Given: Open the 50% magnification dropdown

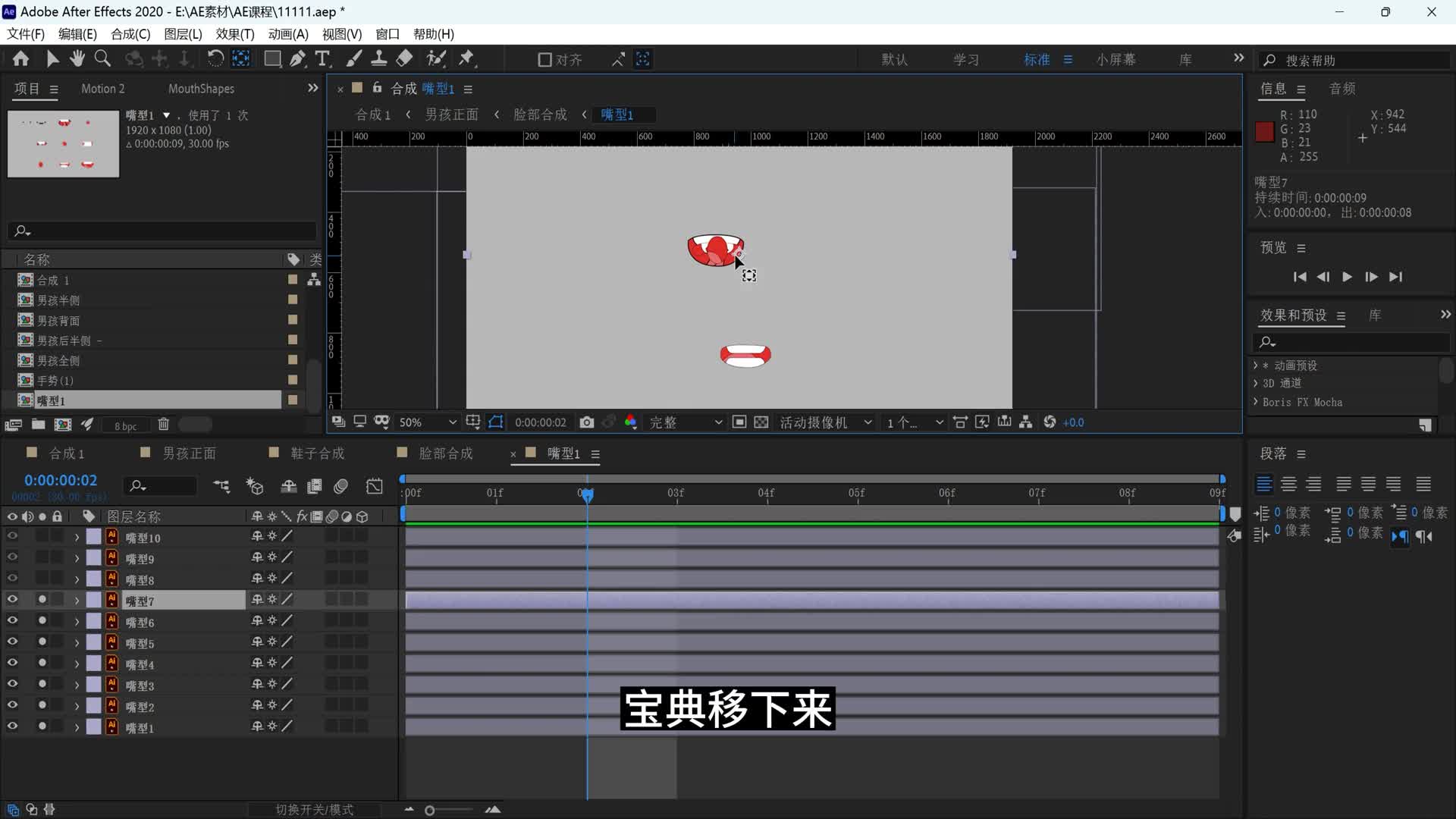Looking at the screenshot, I should (x=428, y=422).
